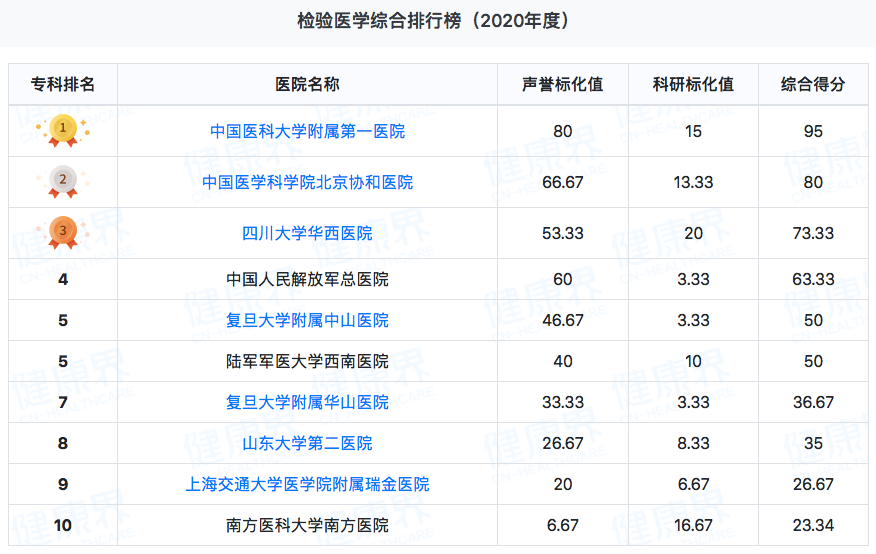Click the 科研标化值 column header
Image resolution: width=876 pixels, height=554 pixels.
tap(693, 84)
